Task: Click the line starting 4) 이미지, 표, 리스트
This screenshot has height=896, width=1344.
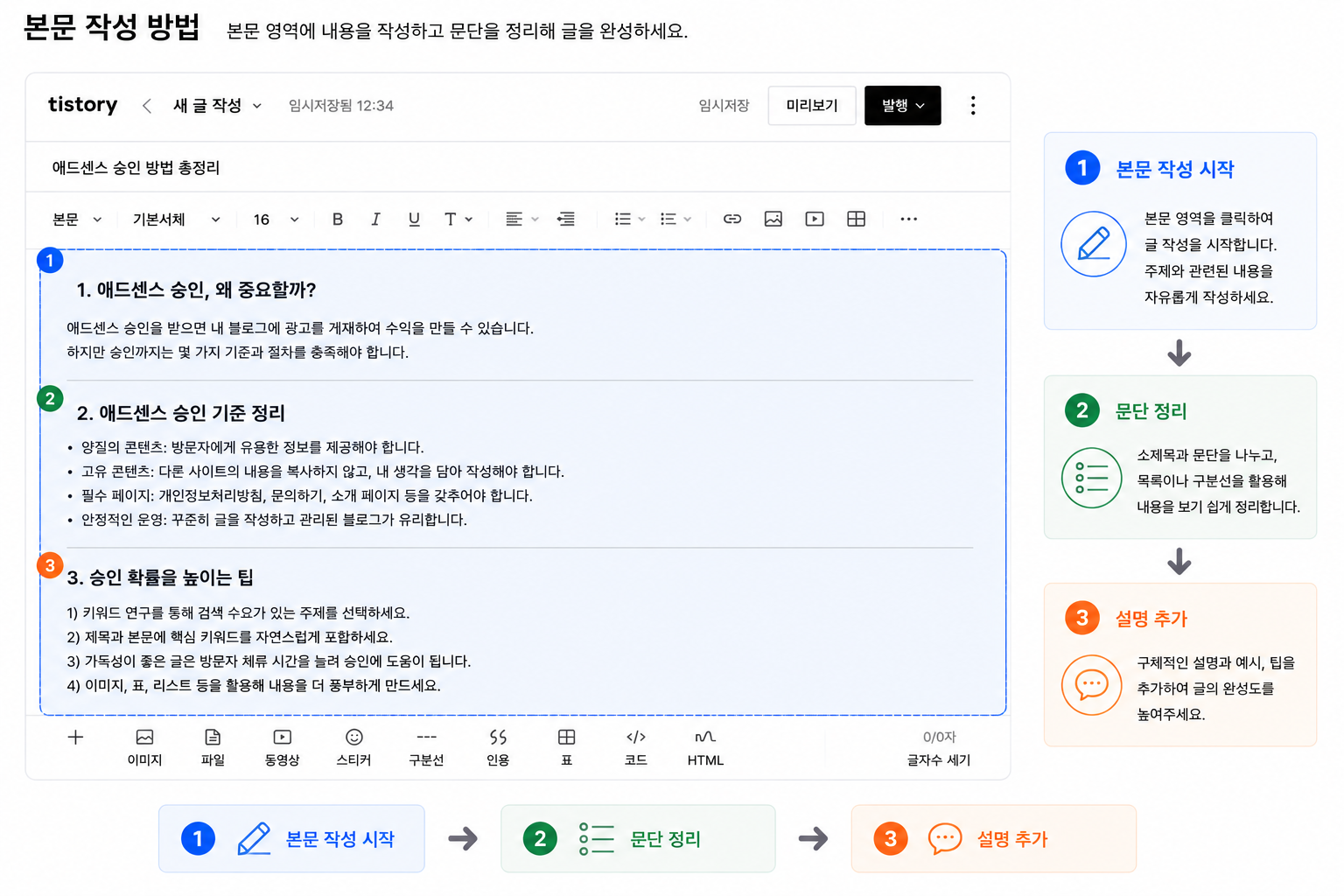Action: pos(254,685)
